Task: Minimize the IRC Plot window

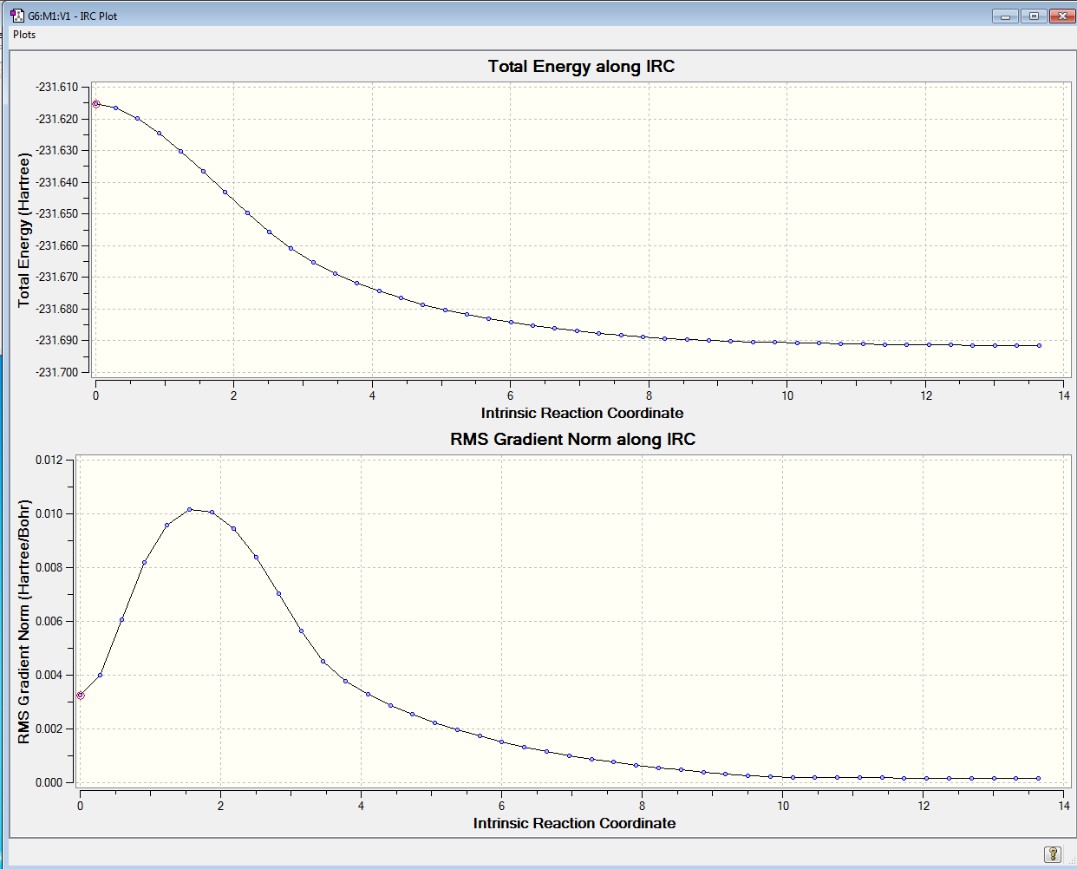Action: click(1005, 16)
